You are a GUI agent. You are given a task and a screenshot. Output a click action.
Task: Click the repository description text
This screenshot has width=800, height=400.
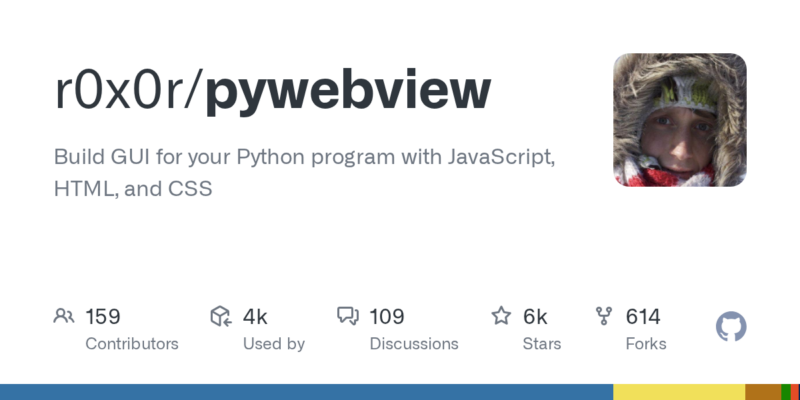(x=305, y=173)
